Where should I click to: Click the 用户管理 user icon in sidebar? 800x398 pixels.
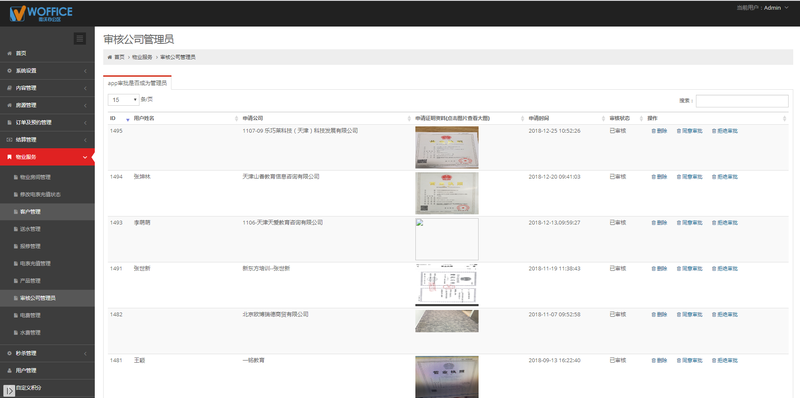[10, 370]
